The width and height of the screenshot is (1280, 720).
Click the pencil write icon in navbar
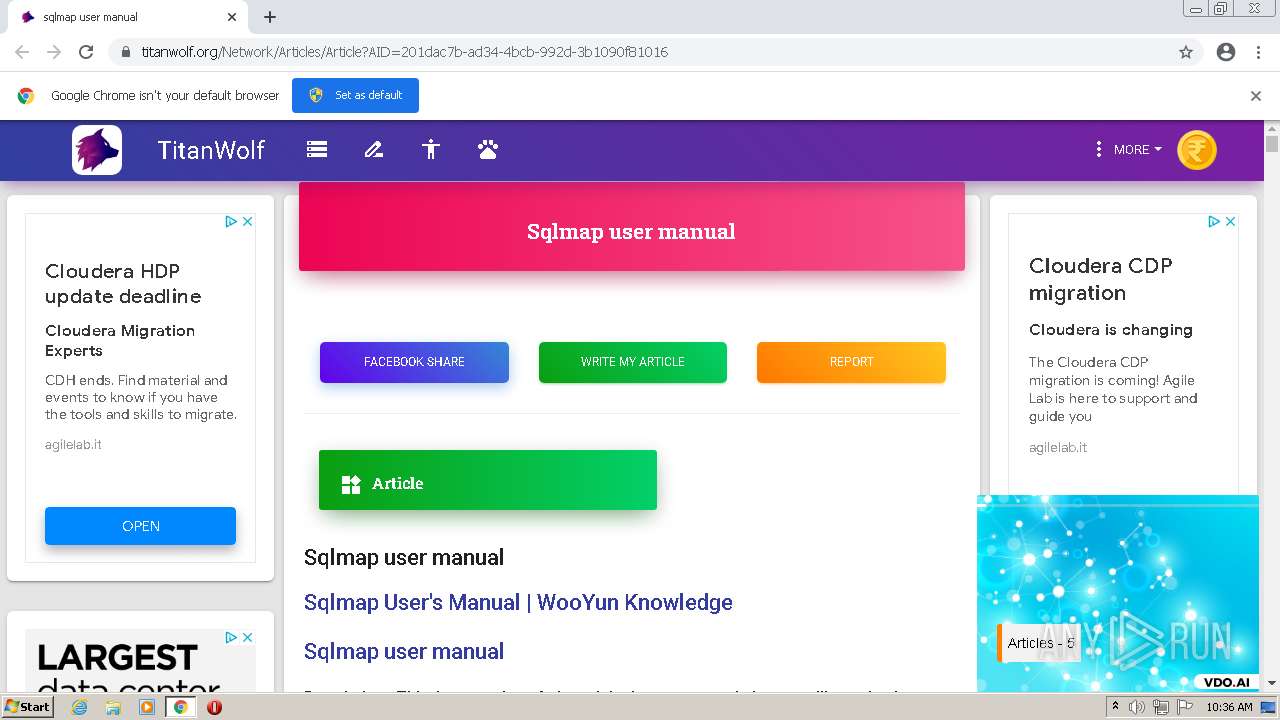point(374,150)
